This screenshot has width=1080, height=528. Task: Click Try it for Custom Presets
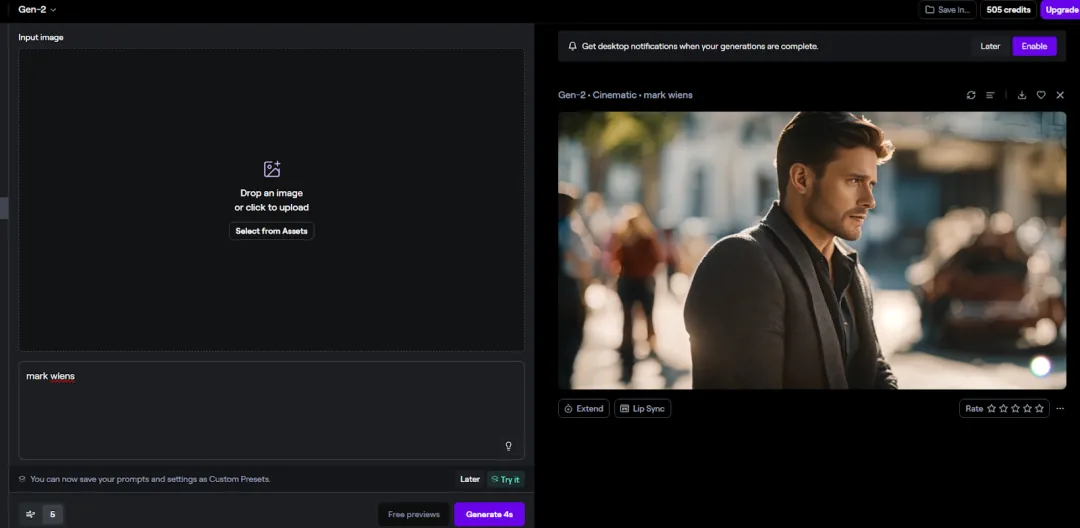point(506,479)
